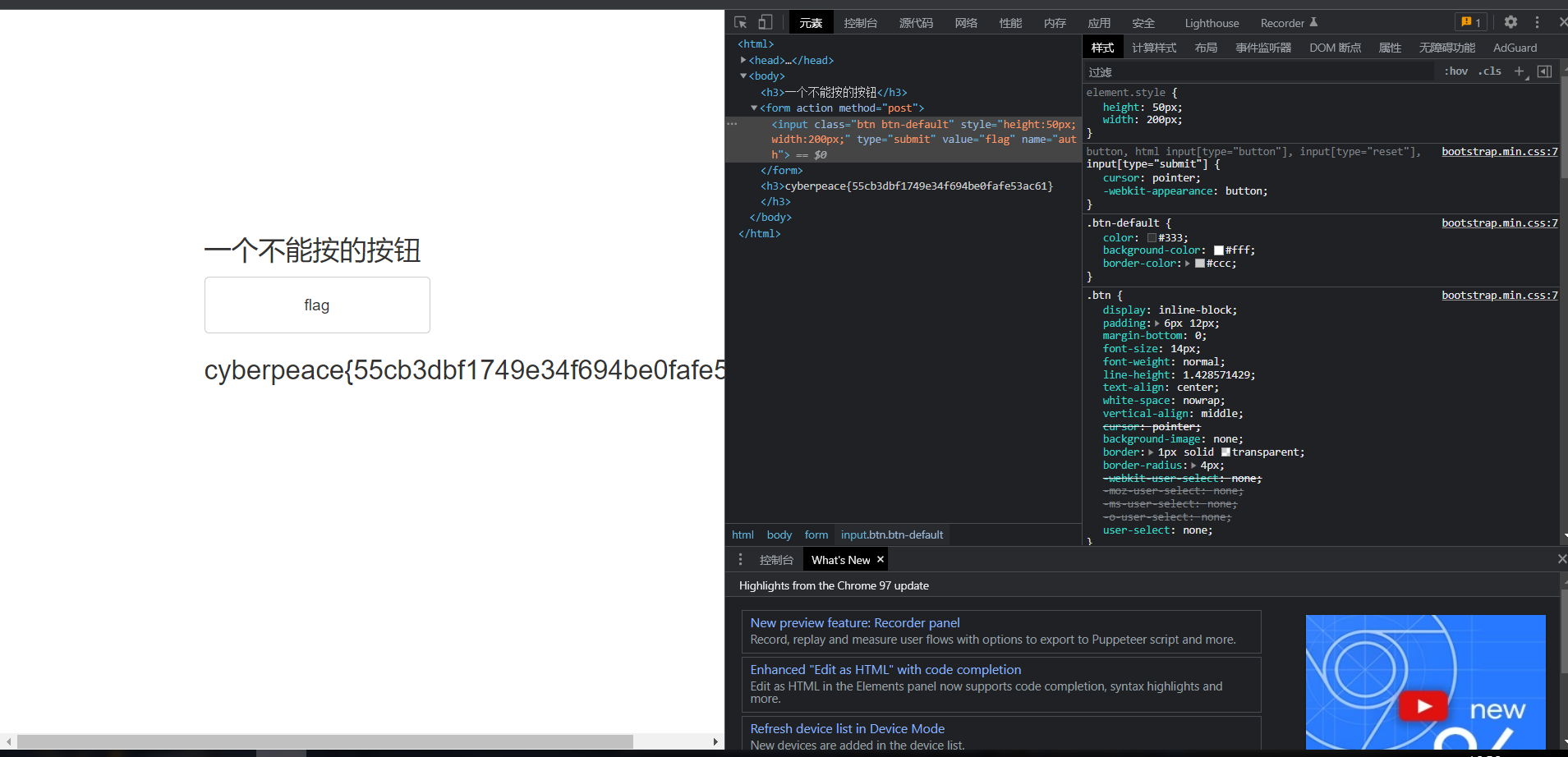Screen dimensions: 1568x757
Task: Open the 应用 Application tab
Action: pyautogui.click(x=1099, y=23)
